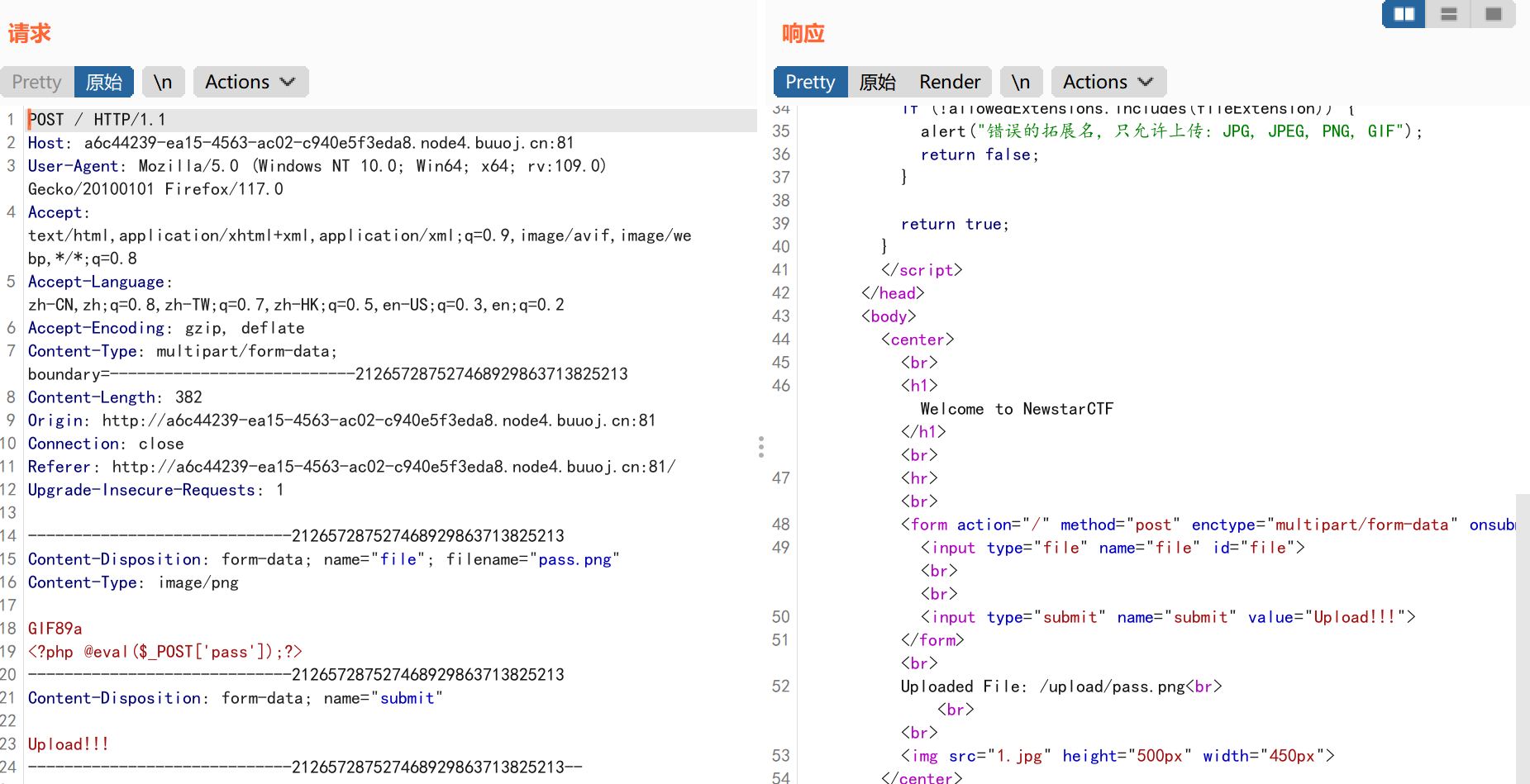Click the split handle between request and response
This screenshot has width=1530, height=784.
(x=761, y=446)
